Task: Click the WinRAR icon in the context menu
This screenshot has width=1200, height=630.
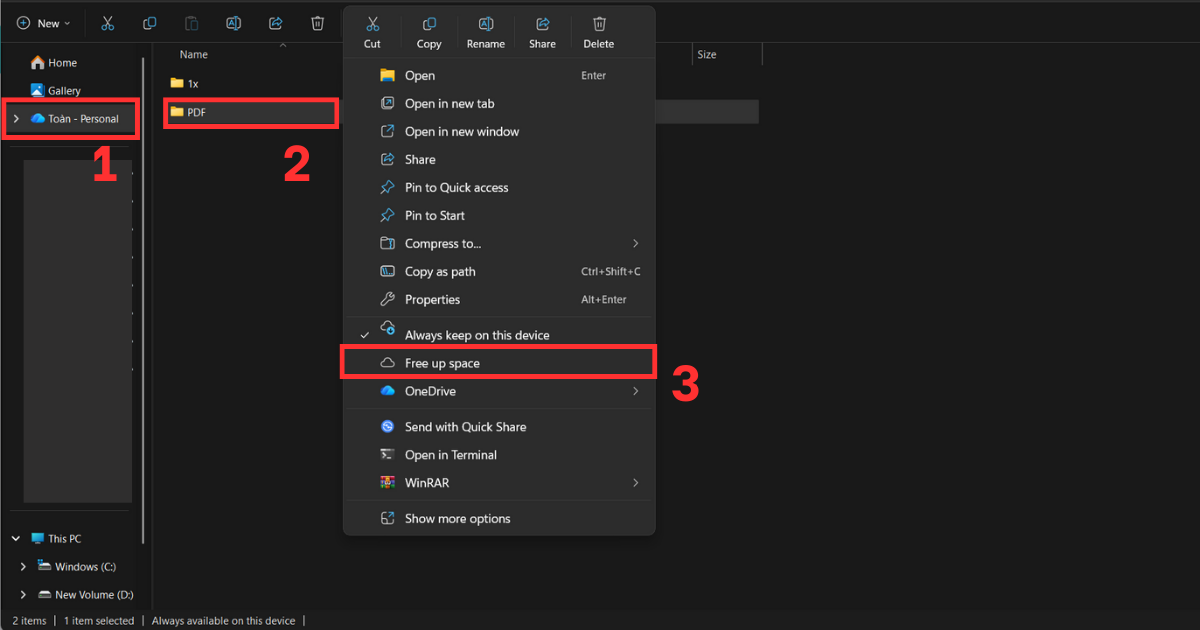Action: (x=388, y=482)
